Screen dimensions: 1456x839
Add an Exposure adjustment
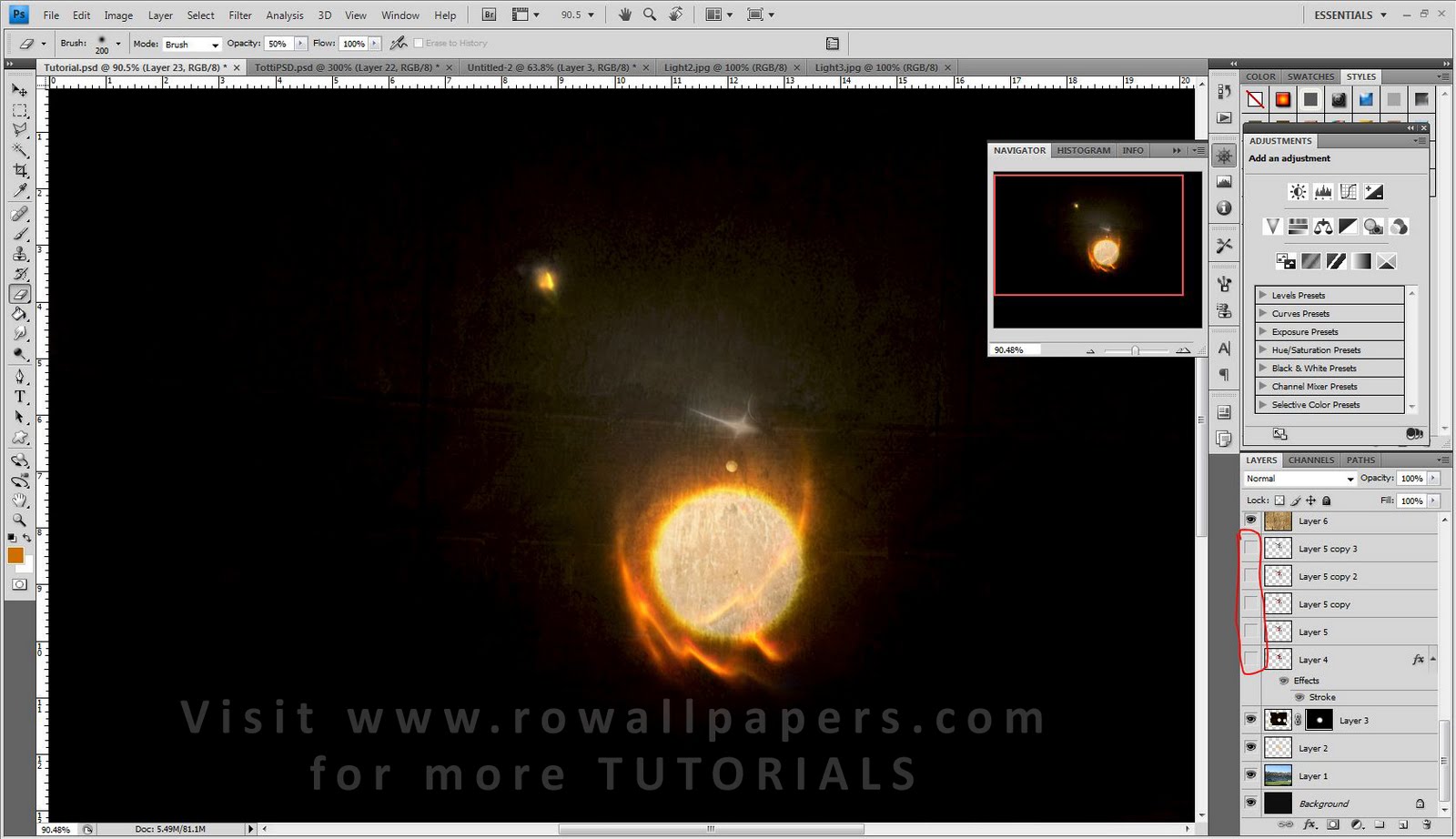tap(1374, 192)
